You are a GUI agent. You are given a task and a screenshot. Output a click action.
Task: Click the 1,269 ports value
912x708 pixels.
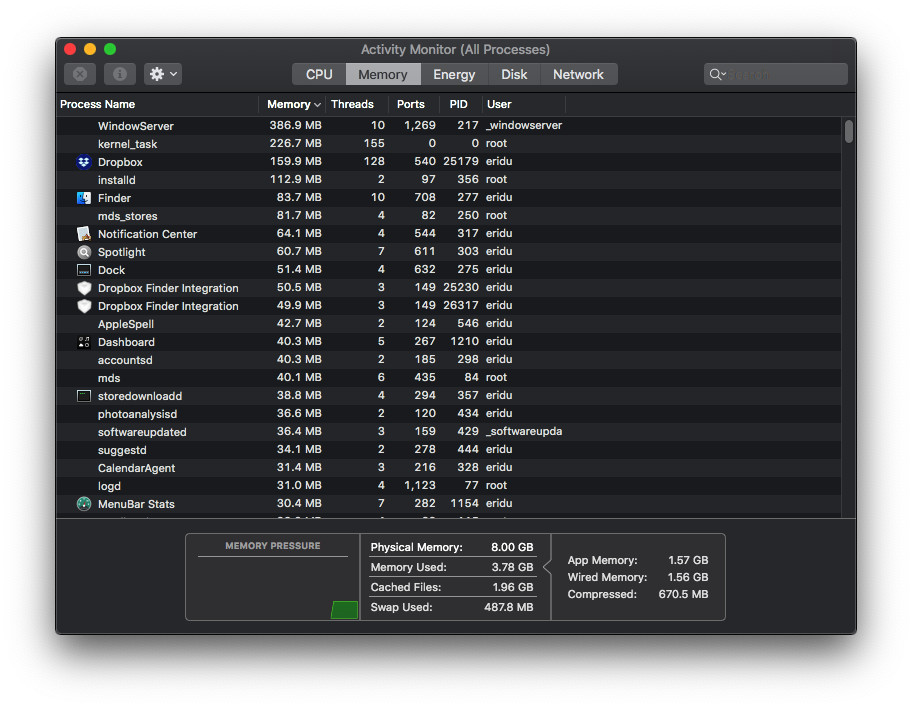pyautogui.click(x=420, y=125)
